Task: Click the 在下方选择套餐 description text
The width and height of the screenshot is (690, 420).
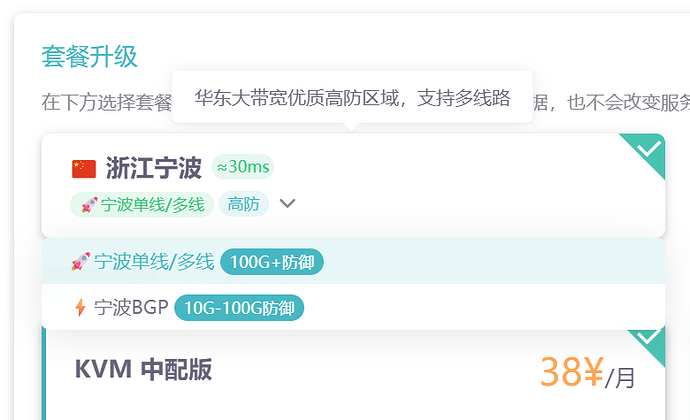Action: [105, 102]
